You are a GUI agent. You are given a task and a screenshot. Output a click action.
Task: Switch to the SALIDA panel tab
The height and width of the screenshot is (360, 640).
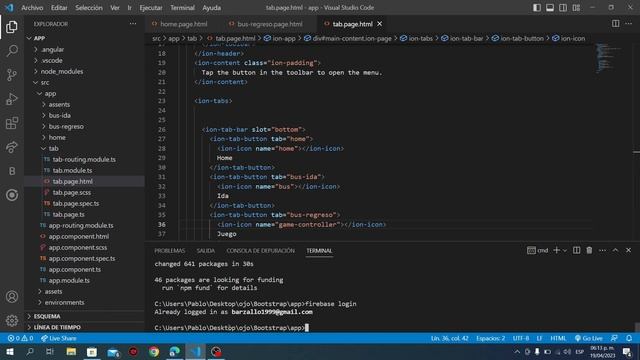coord(206,251)
